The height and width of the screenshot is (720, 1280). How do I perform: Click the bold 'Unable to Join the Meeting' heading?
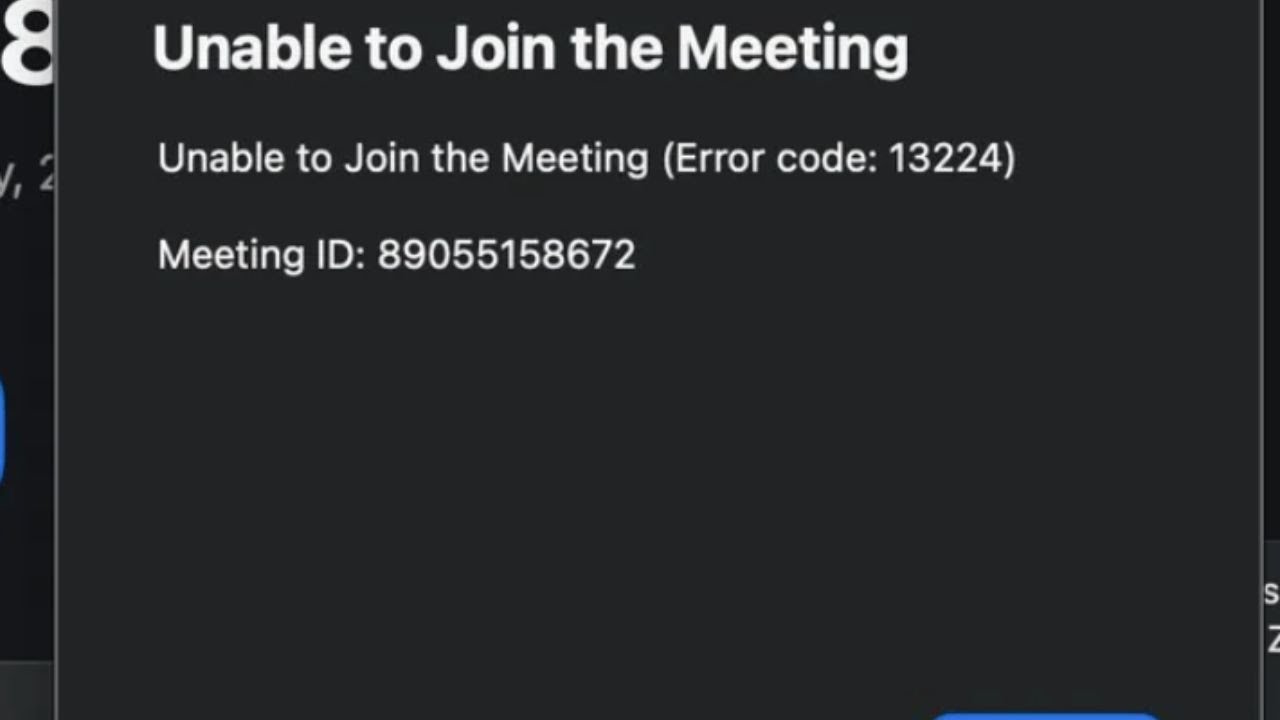[x=530, y=48]
